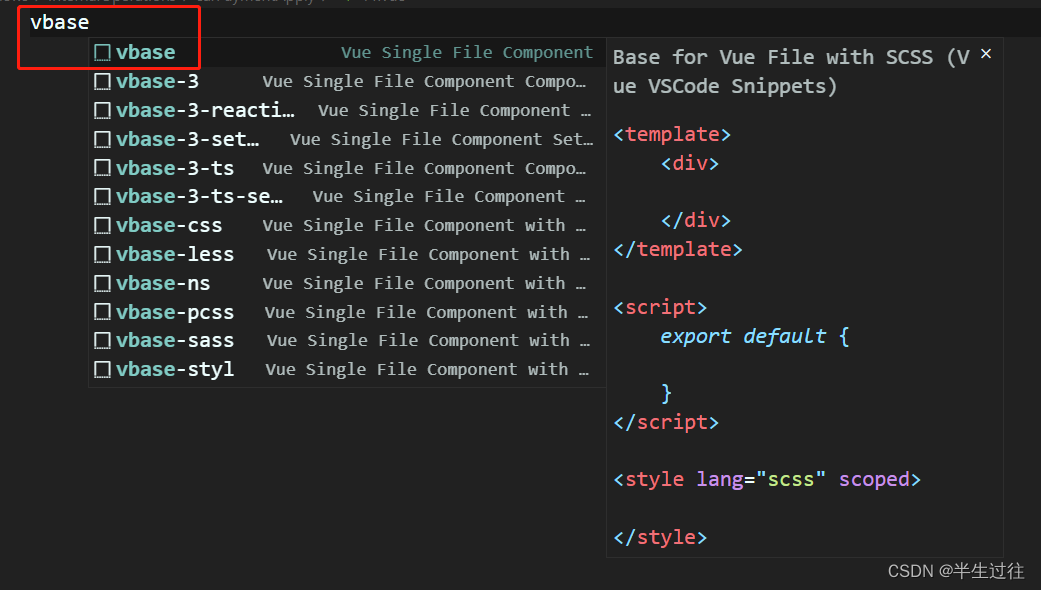Click snippet icon beside vbase-3-set…
The height and width of the screenshot is (590, 1041).
click(x=102, y=139)
